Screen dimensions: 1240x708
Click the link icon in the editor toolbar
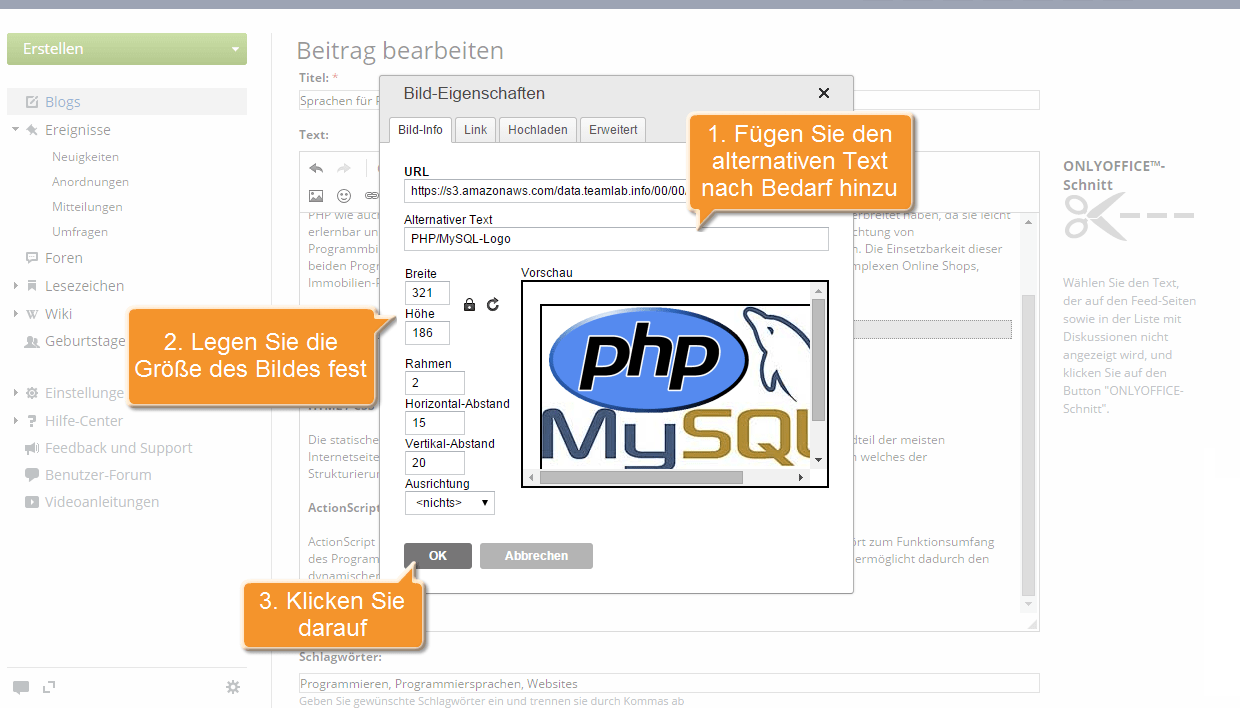point(371,195)
